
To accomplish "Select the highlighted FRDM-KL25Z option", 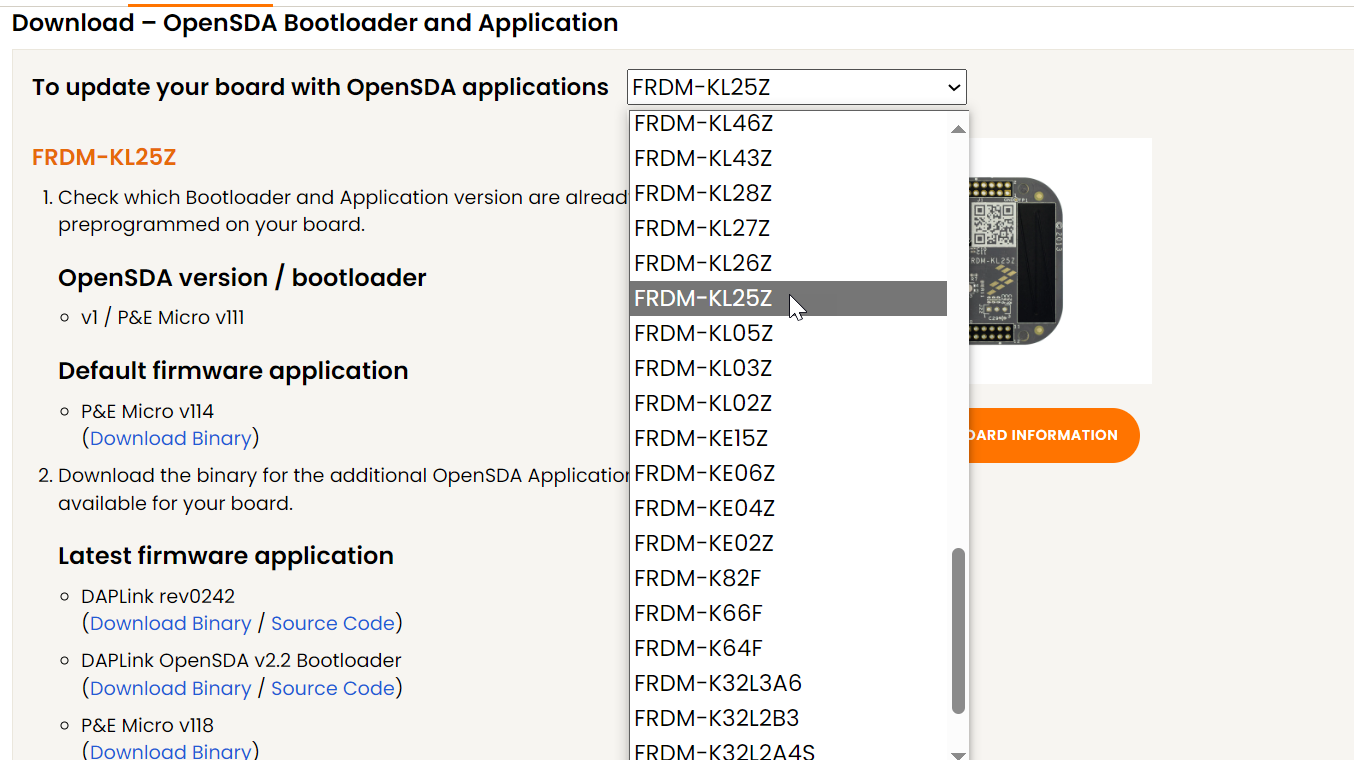I will pyautogui.click(x=703, y=298).
